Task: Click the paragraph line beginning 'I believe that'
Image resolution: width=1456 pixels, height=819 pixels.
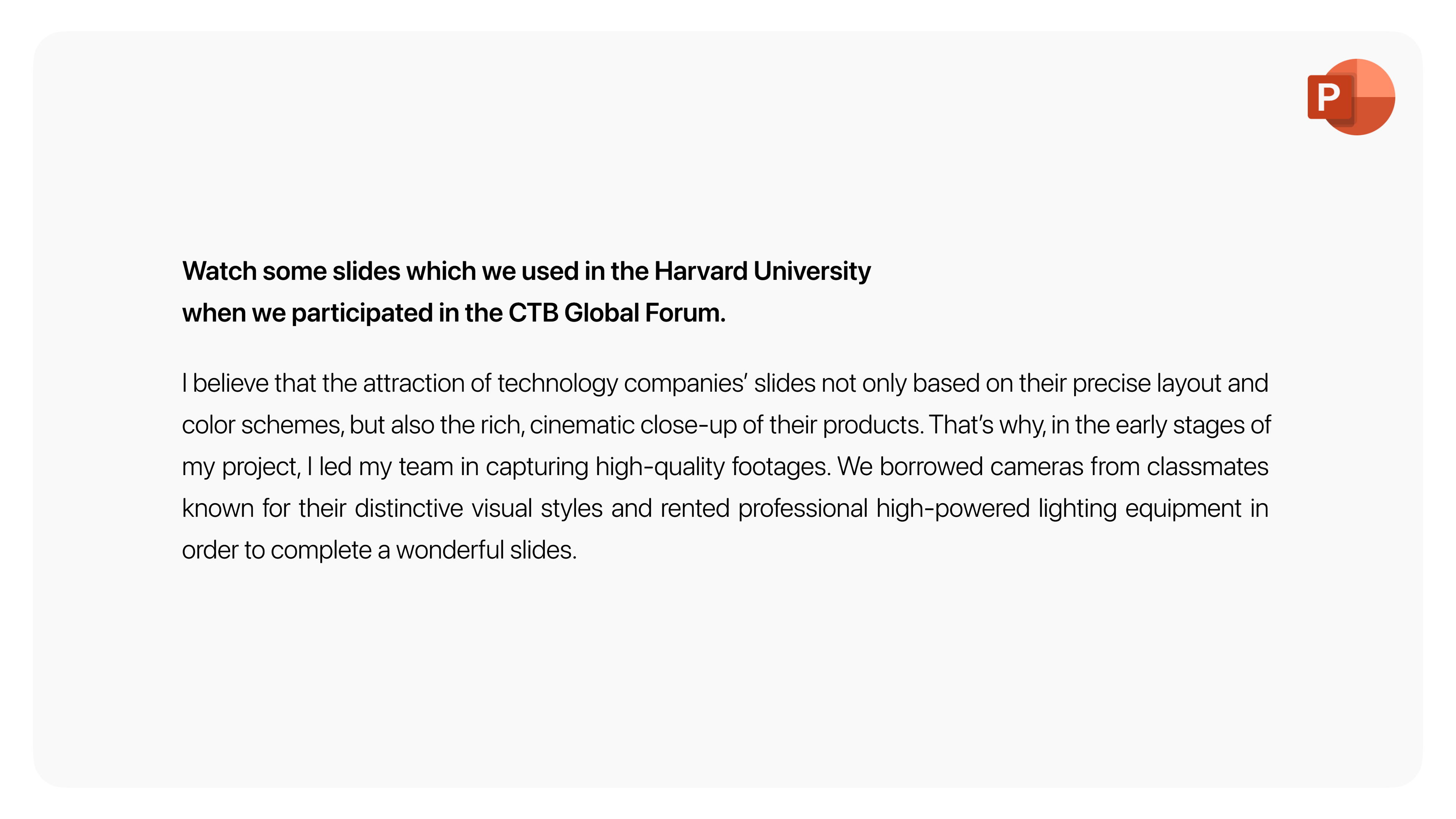Action: click(725, 384)
